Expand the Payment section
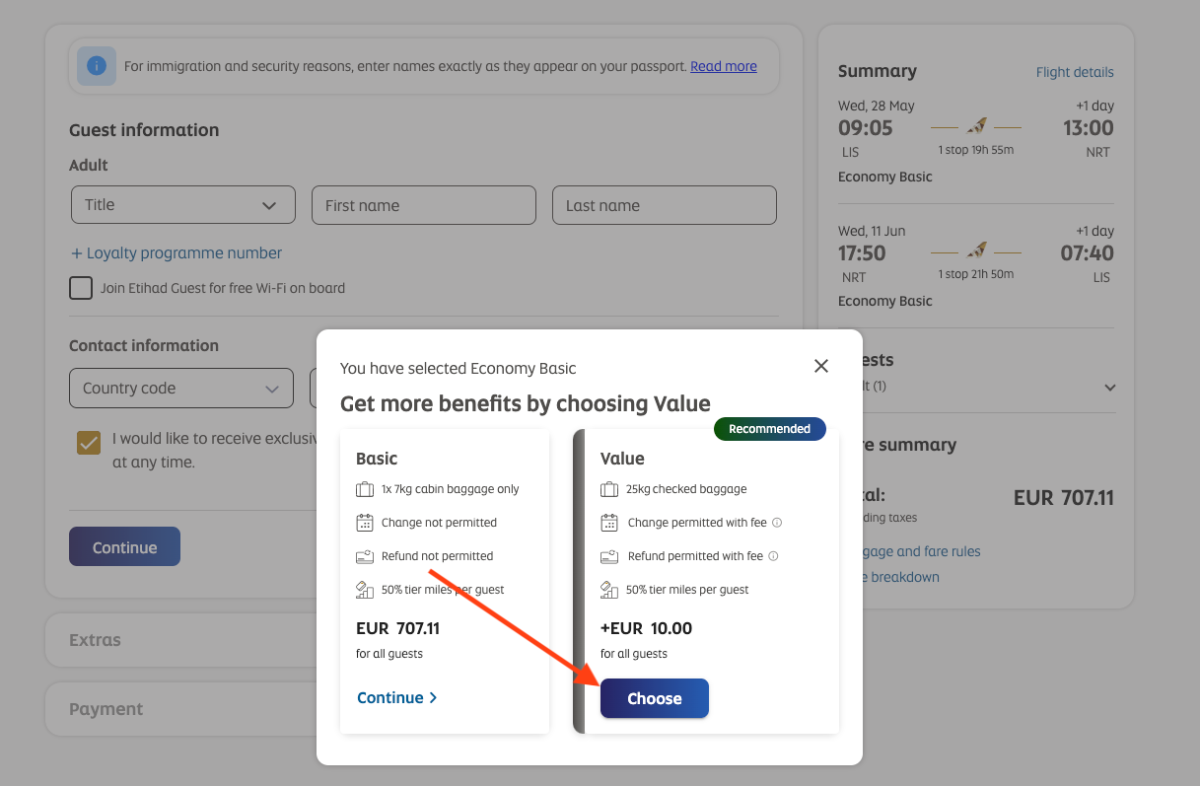1200x786 pixels. [180, 709]
